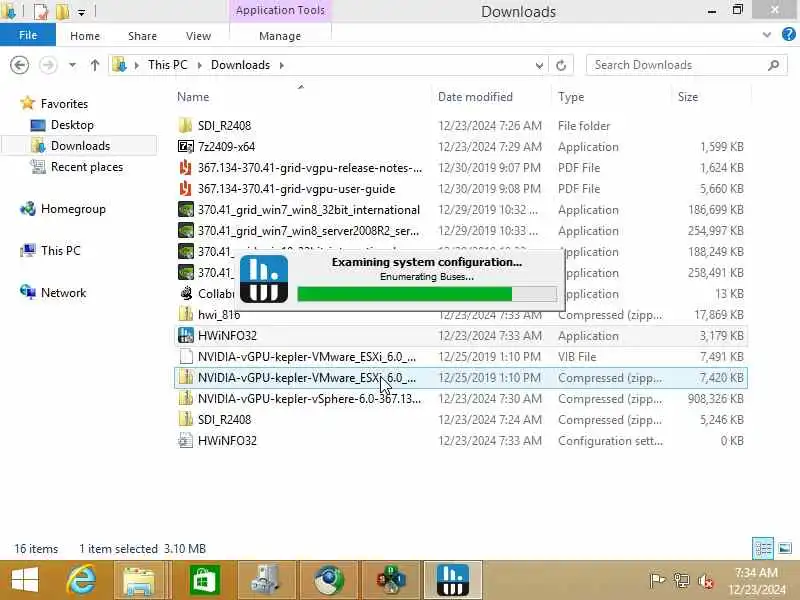Switch to details view layout icon

763,549
